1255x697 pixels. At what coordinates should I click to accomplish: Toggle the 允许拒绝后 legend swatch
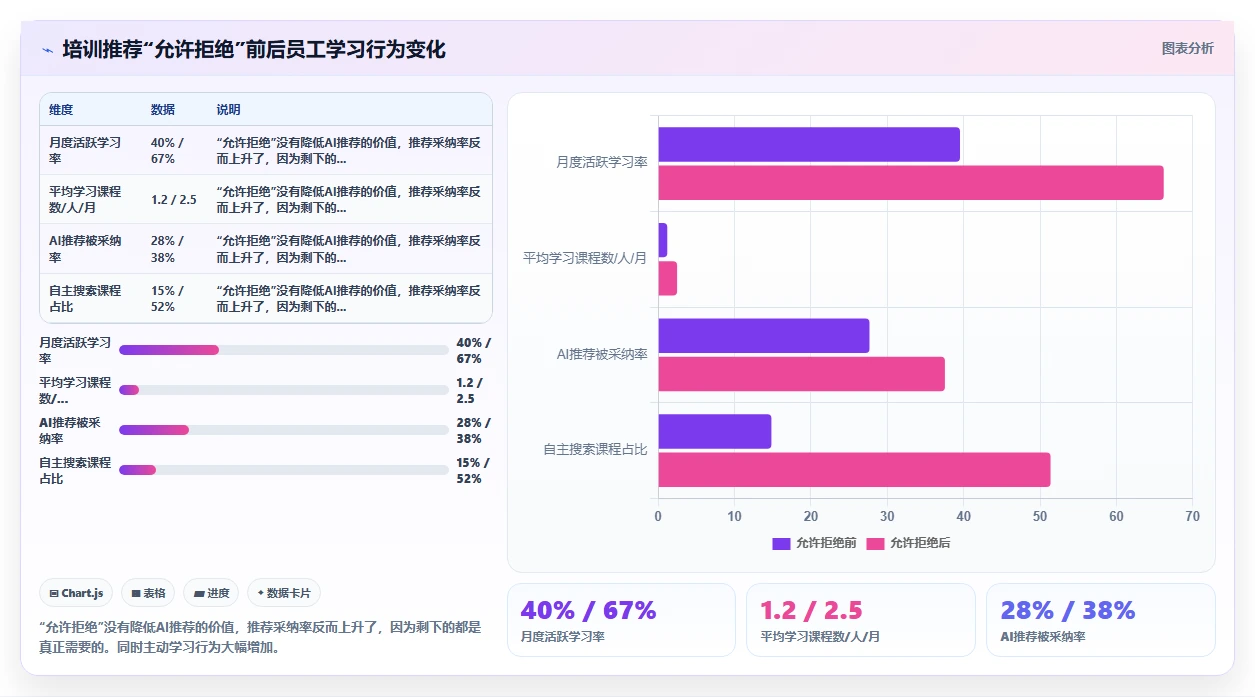[875, 543]
